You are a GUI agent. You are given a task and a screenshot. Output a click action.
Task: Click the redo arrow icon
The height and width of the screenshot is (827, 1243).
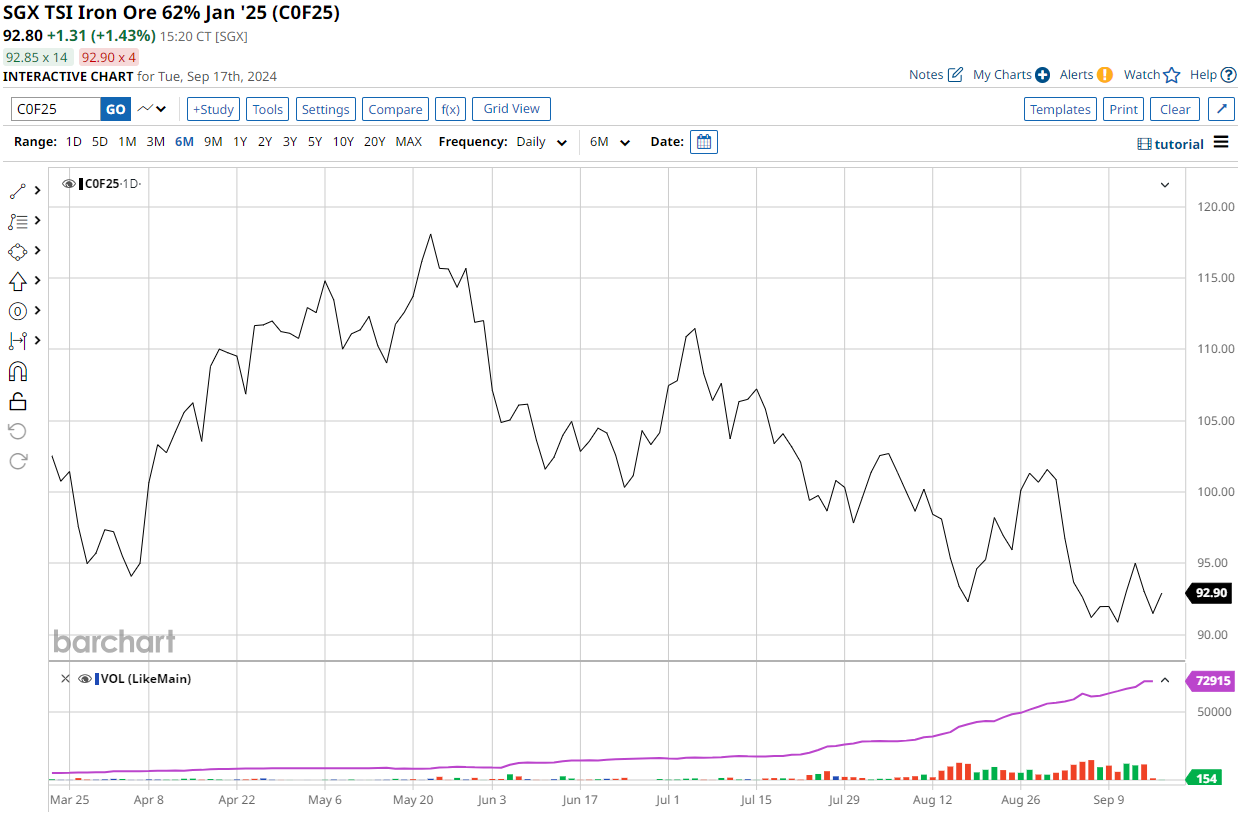[x=18, y=461]
